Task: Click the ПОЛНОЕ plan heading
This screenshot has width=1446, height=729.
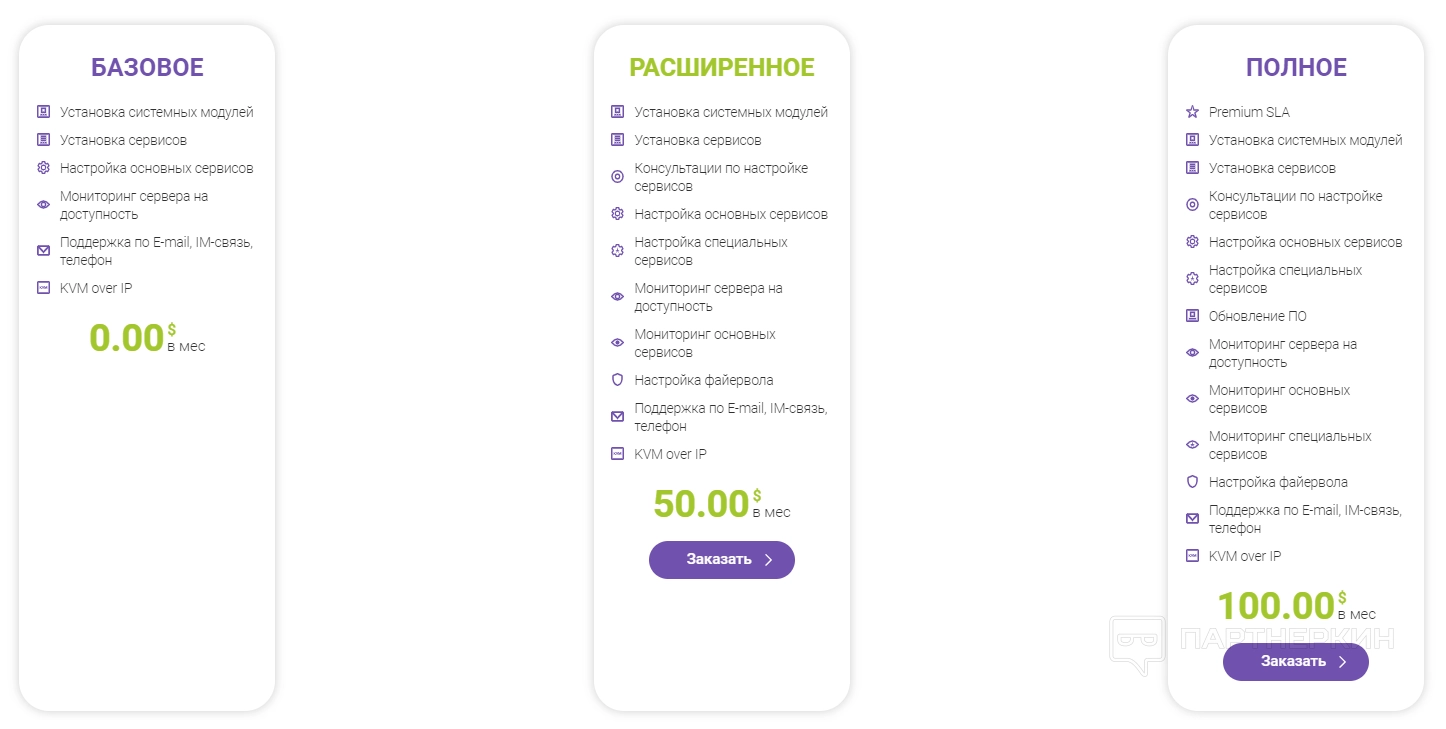Action: click(1296, 68)
